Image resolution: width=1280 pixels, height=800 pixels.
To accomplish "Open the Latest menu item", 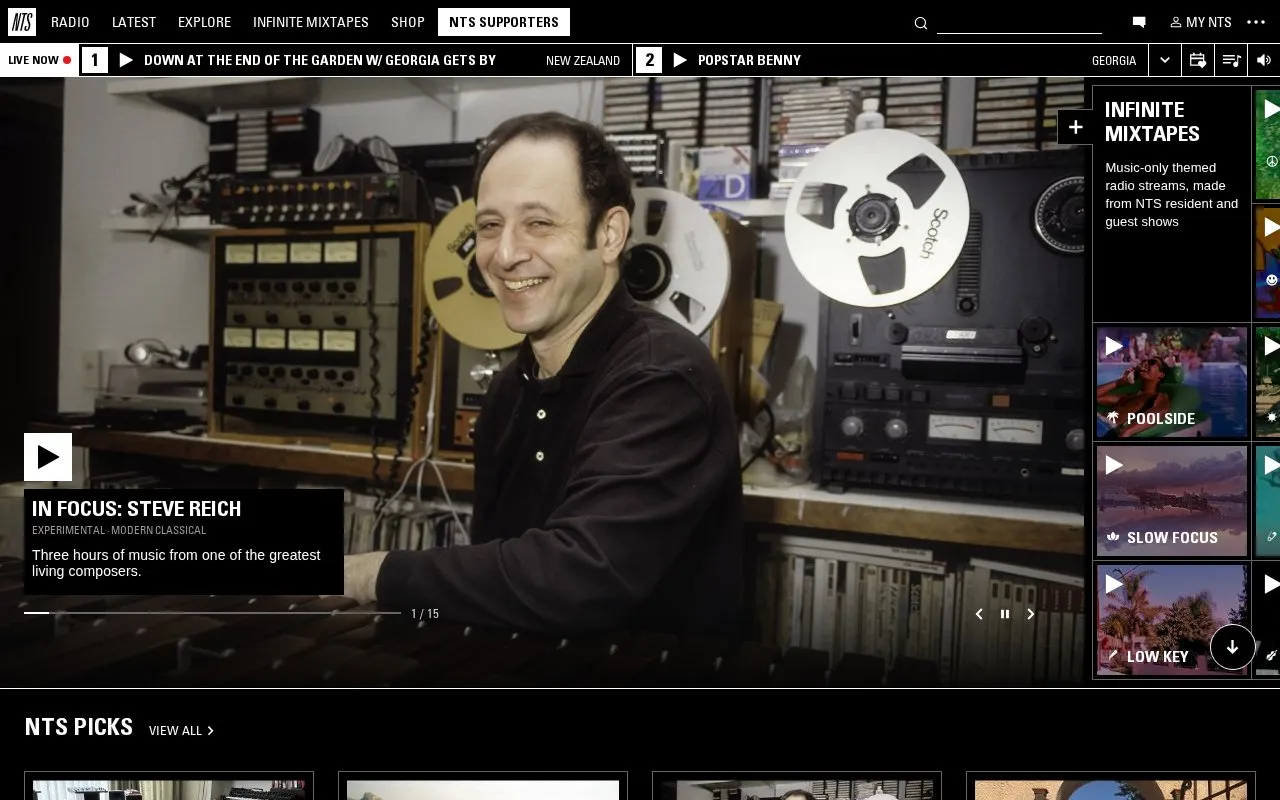I will coord(134,22).
